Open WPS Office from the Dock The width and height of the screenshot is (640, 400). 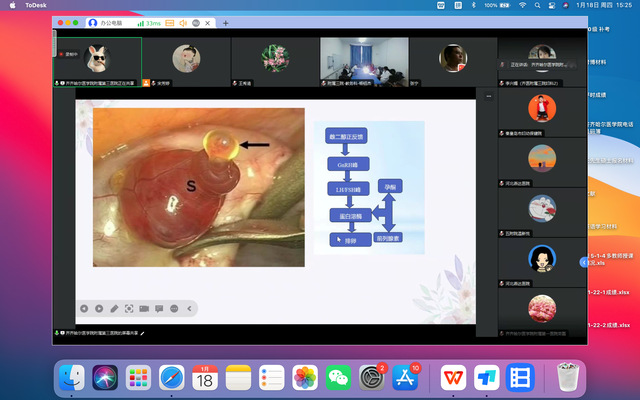tap(453, 377)
